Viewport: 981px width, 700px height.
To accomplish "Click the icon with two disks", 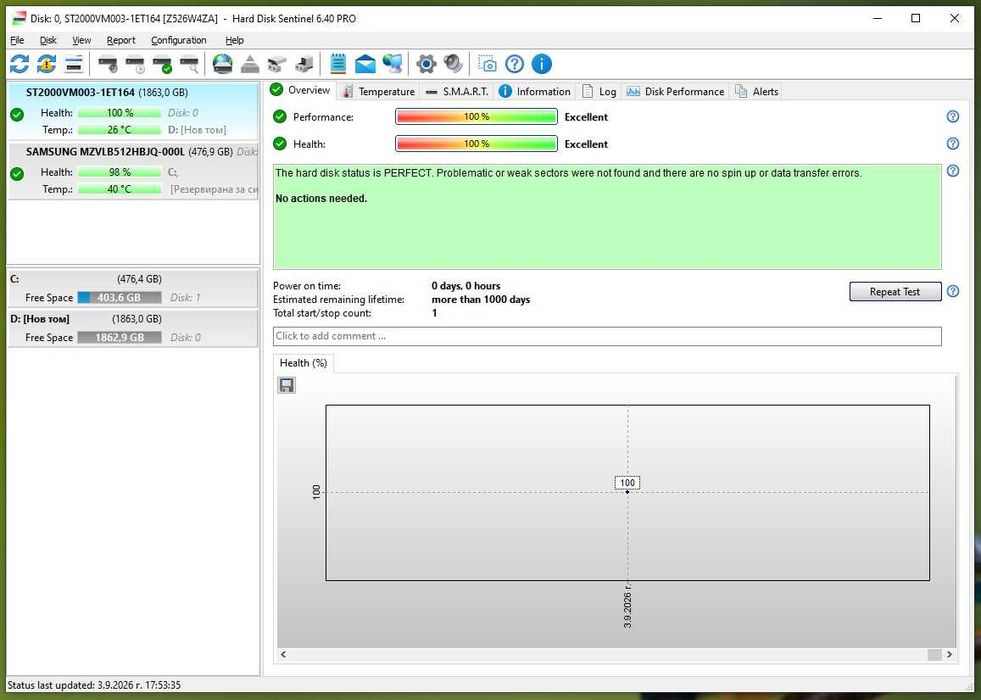I will (277, 64).
